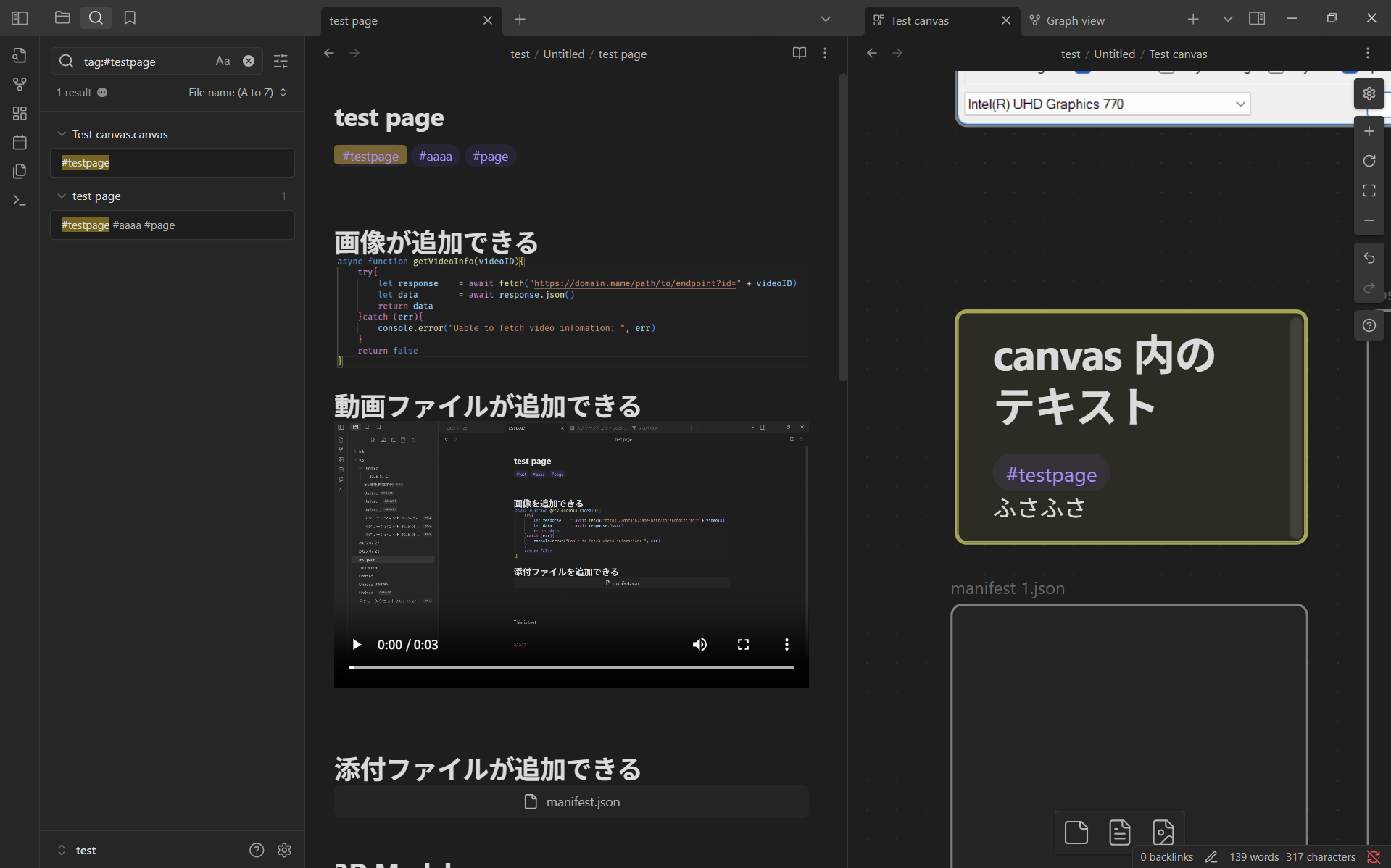Open tab list dropdown in right pane
Image resolution: width=1391 pixels, height=868 pixels.
[x=1228, y=20]
